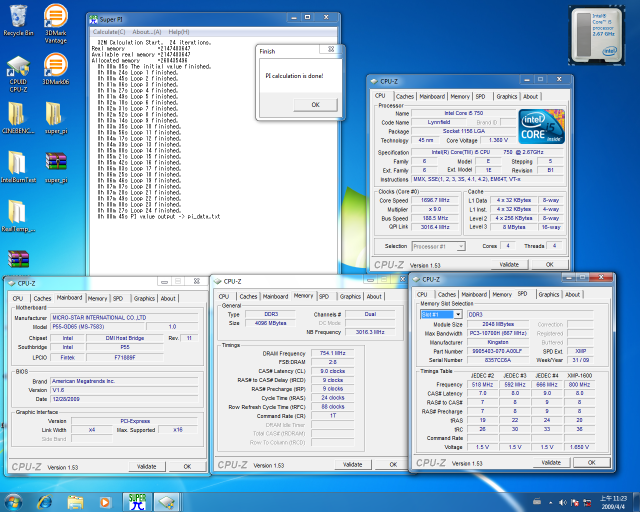Click the PC3-10700H Max Bandwidth field
Screen dimensions: 640x512
[x=498, y=333]
